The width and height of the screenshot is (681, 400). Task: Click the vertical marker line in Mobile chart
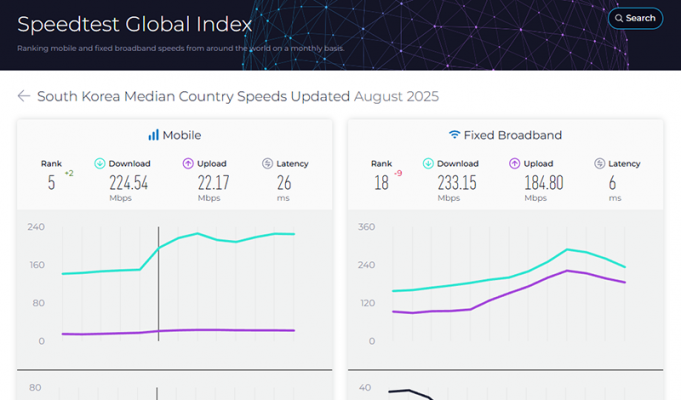159,290
